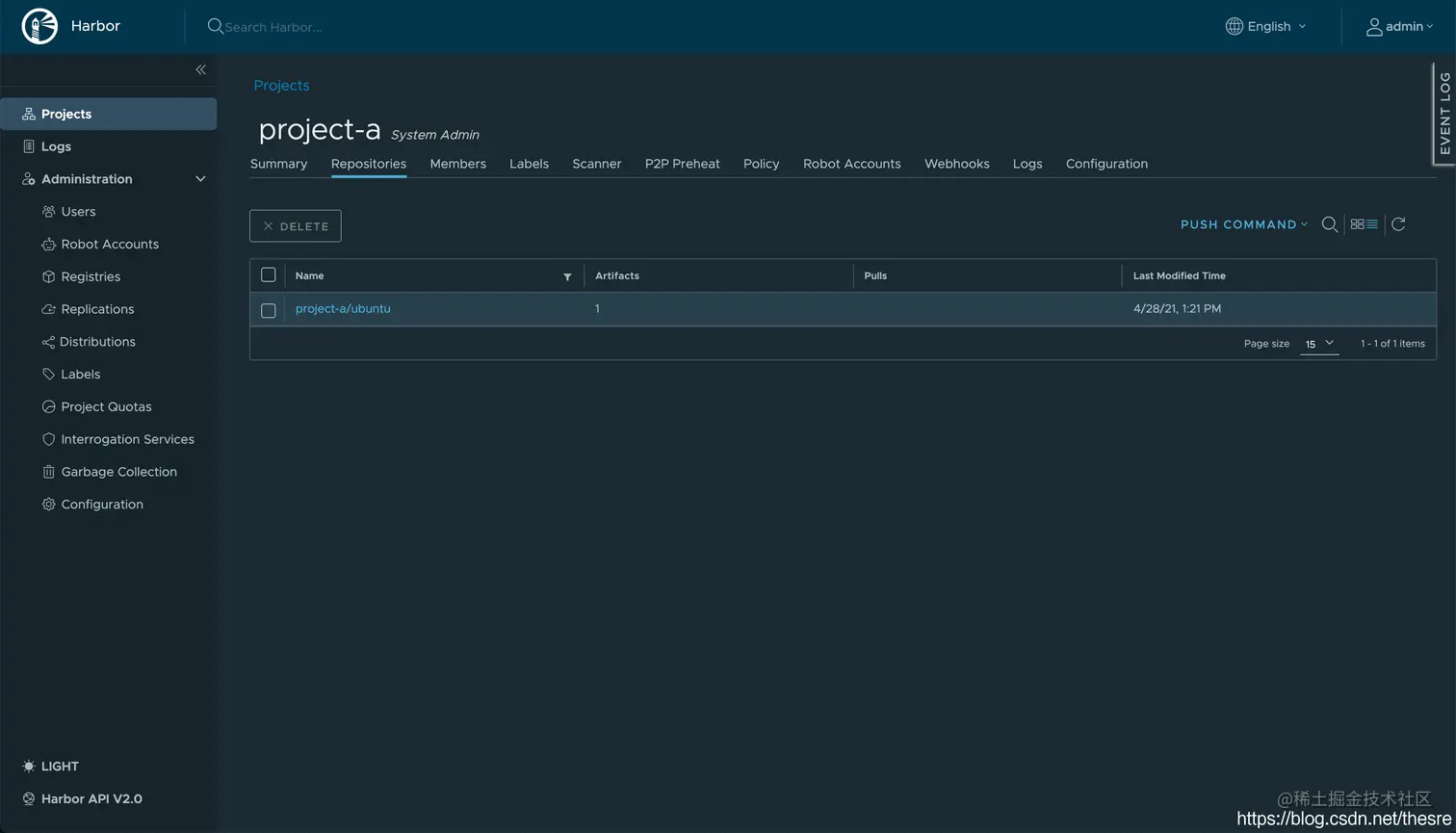The width and height of the screenshot is (1456, 833).
Task: Click the Projects icon in the sidebar
Action: coord(29,114)
